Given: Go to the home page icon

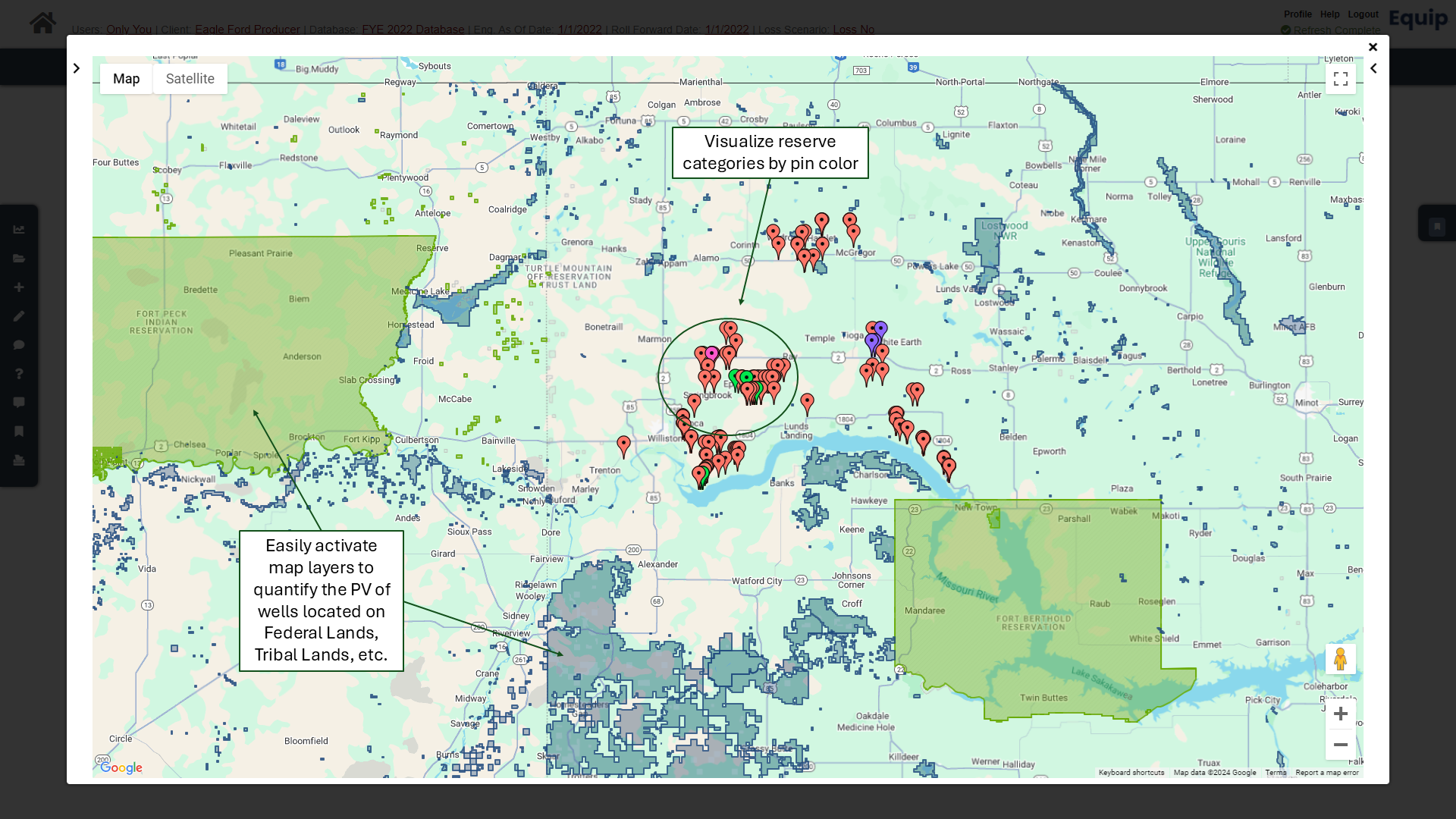Looking at the screenshot, I should [42, 22].
